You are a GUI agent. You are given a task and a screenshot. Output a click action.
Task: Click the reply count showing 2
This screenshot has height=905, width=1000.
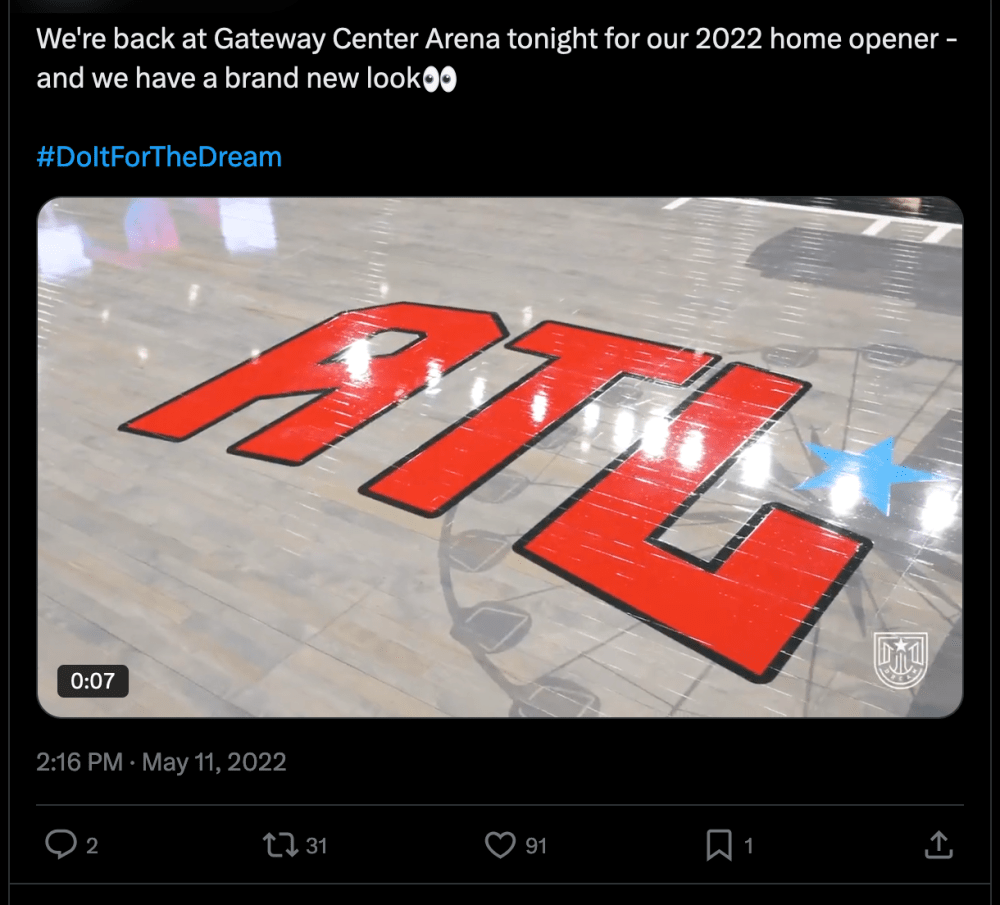click(x=92, y=846)
